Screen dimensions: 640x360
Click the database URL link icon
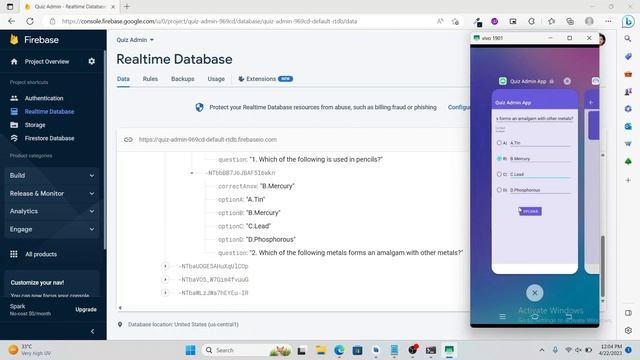click(128, 140)
